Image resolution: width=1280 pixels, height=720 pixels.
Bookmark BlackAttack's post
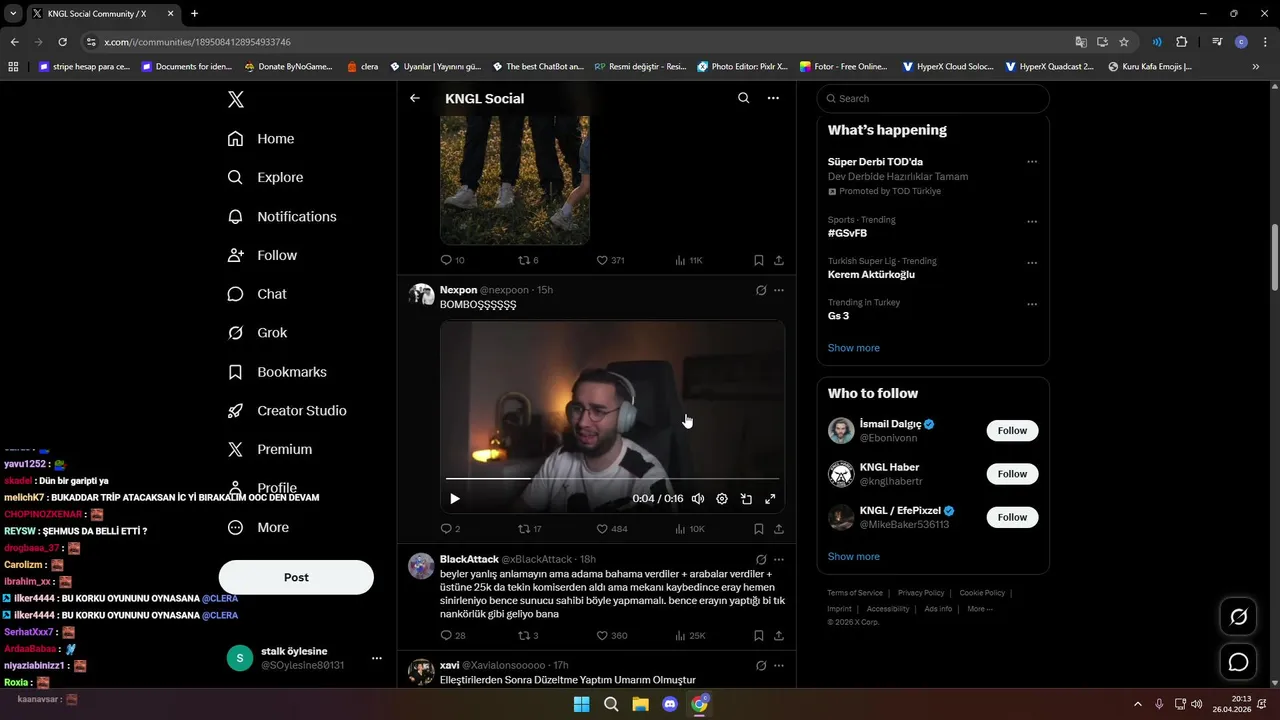pos(759,635)
